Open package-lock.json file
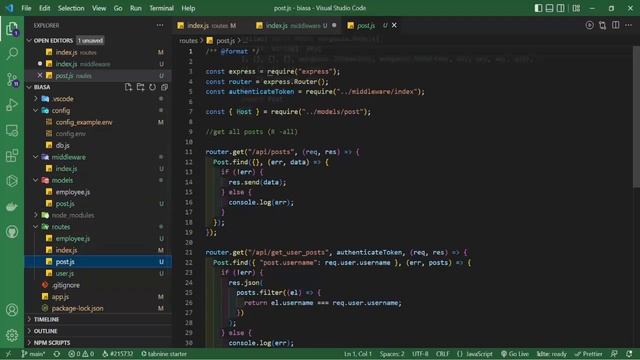 (x=78, y=308)
